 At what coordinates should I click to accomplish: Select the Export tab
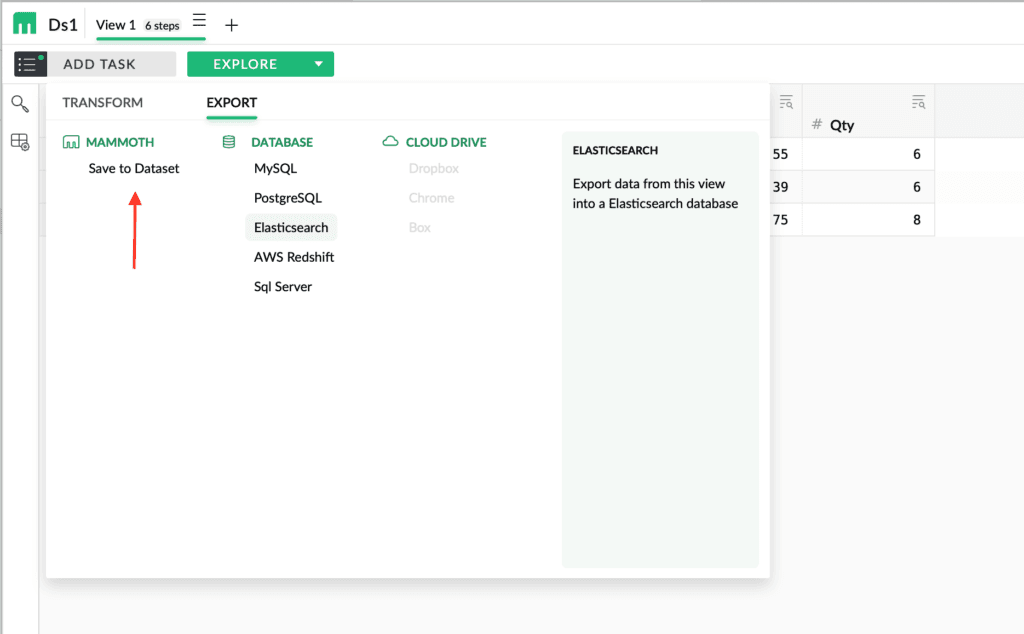[232, 103]
